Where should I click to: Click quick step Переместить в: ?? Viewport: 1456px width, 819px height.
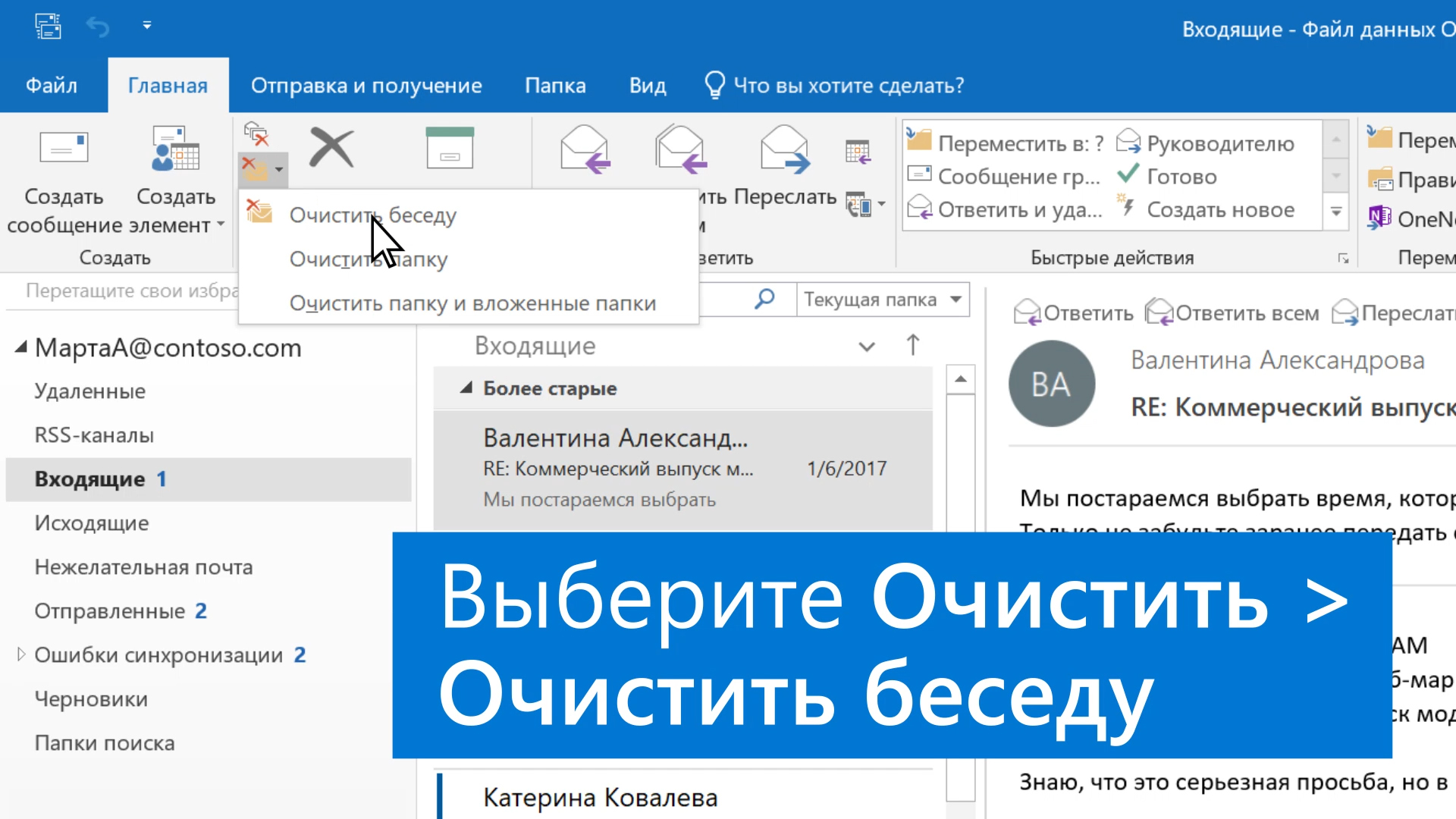(1006, 143)
